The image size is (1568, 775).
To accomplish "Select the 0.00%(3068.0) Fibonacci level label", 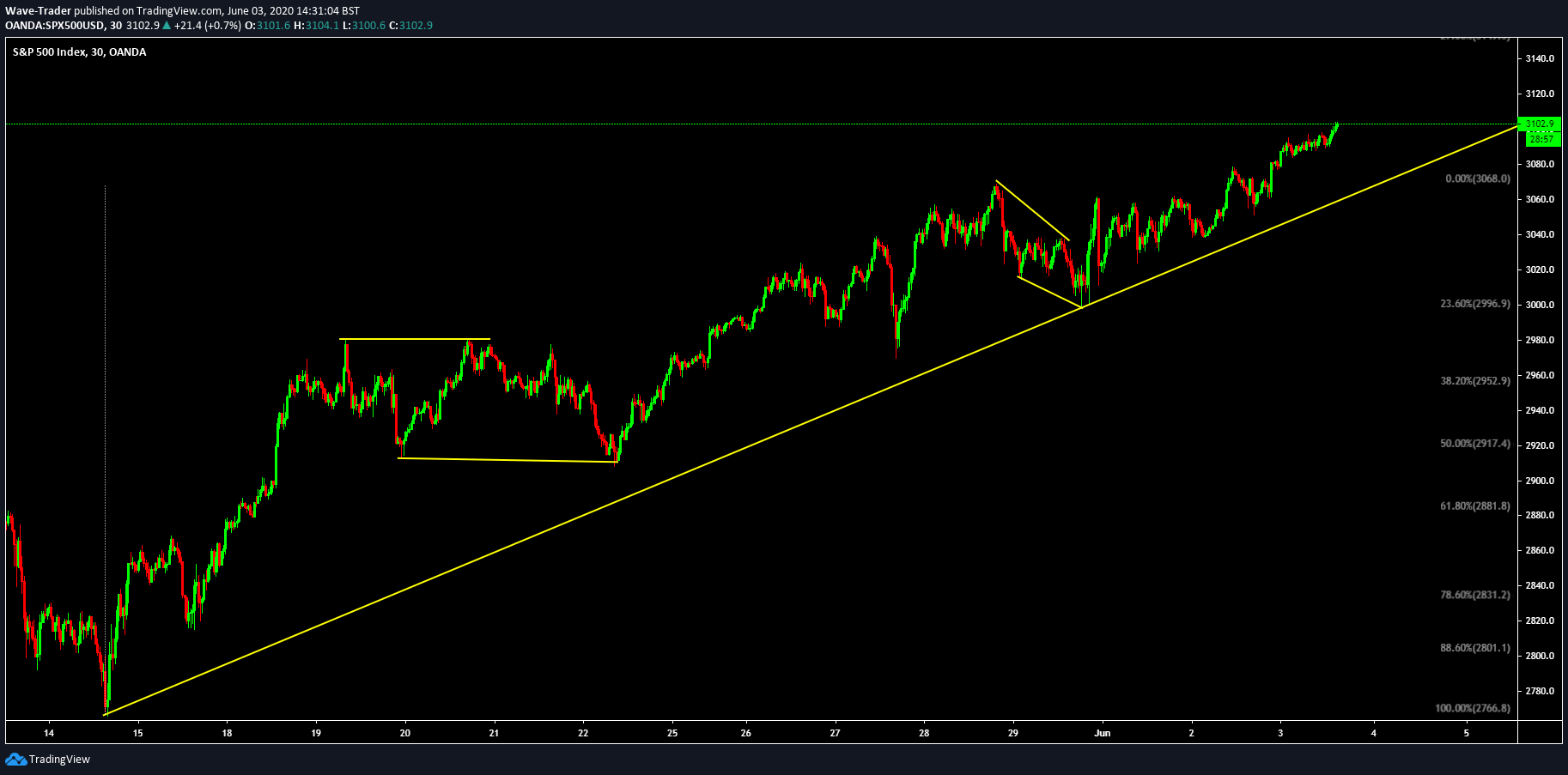I will tap(1478, 179).
